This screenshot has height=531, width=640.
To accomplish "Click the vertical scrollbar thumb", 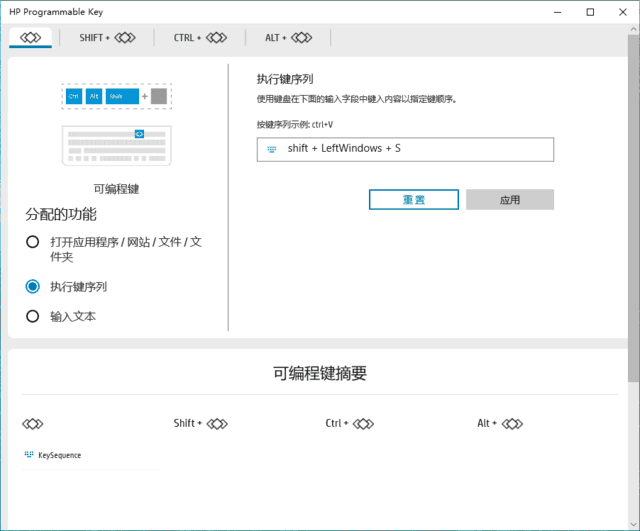I will point(633,208).
